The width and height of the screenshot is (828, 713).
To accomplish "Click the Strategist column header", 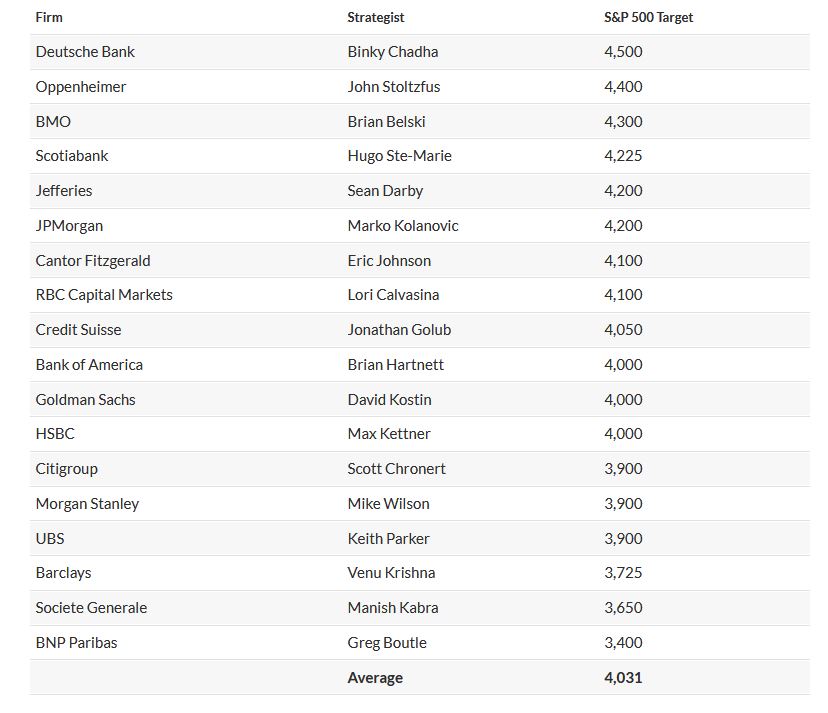I will [376, 17].
